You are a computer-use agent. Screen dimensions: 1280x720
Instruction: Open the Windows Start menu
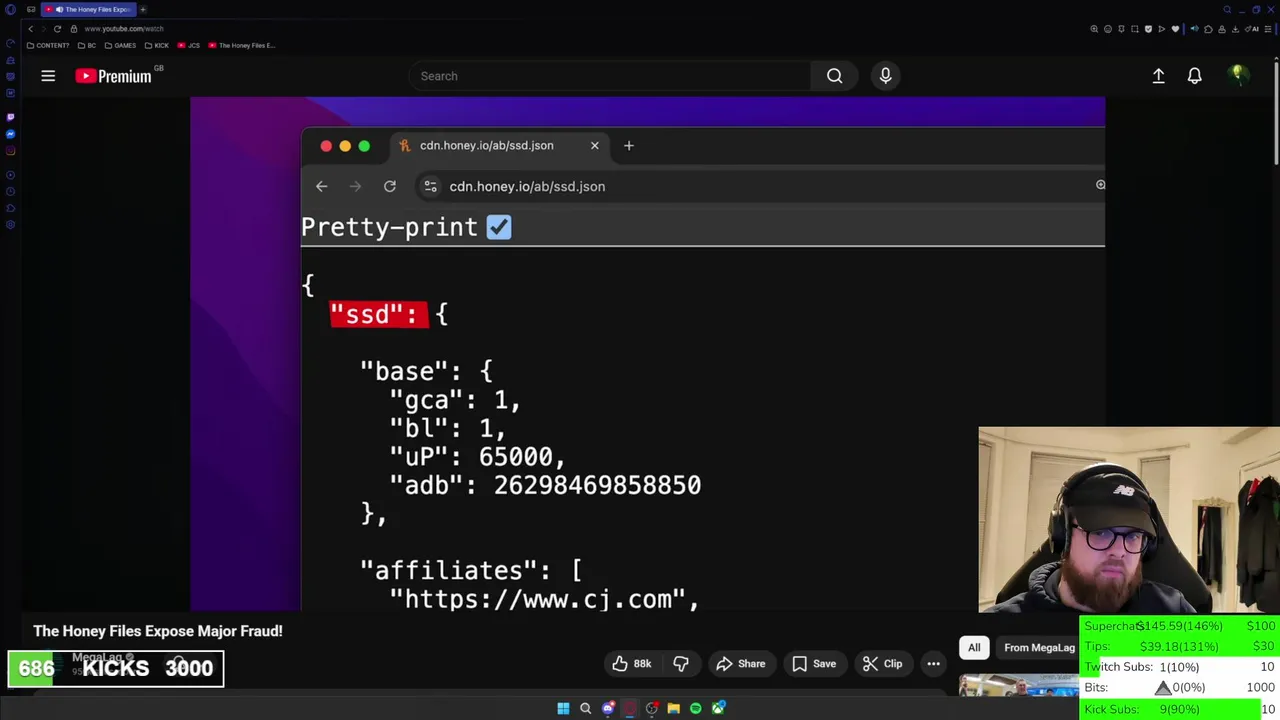[x=563, y=708]
